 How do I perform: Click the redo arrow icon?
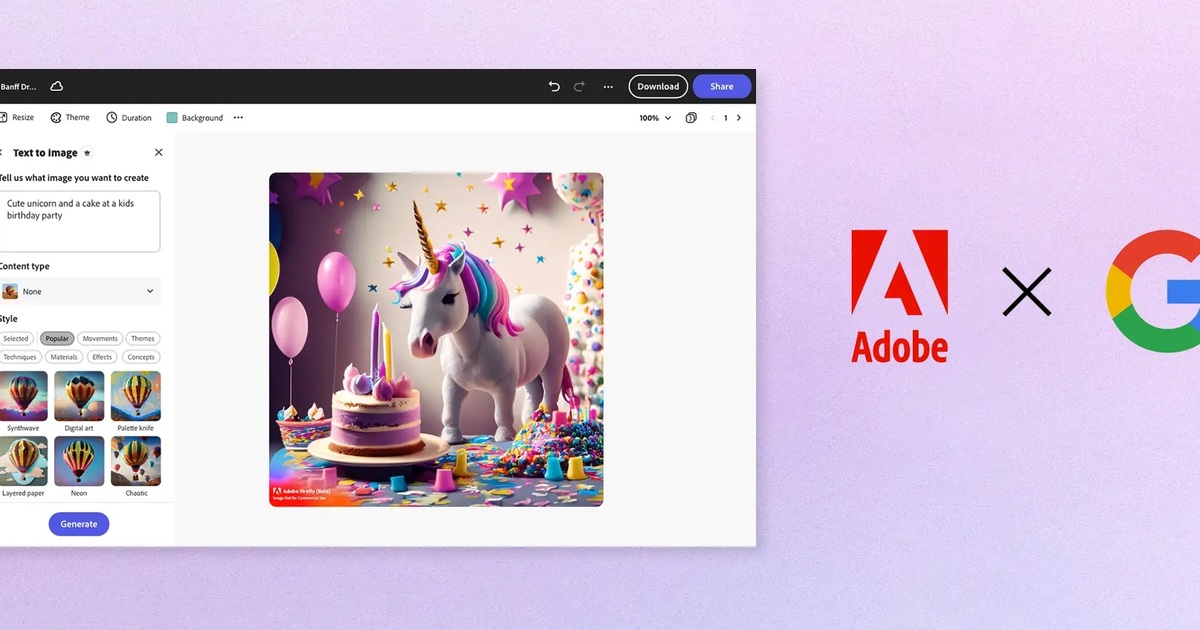tap(579, 87)
